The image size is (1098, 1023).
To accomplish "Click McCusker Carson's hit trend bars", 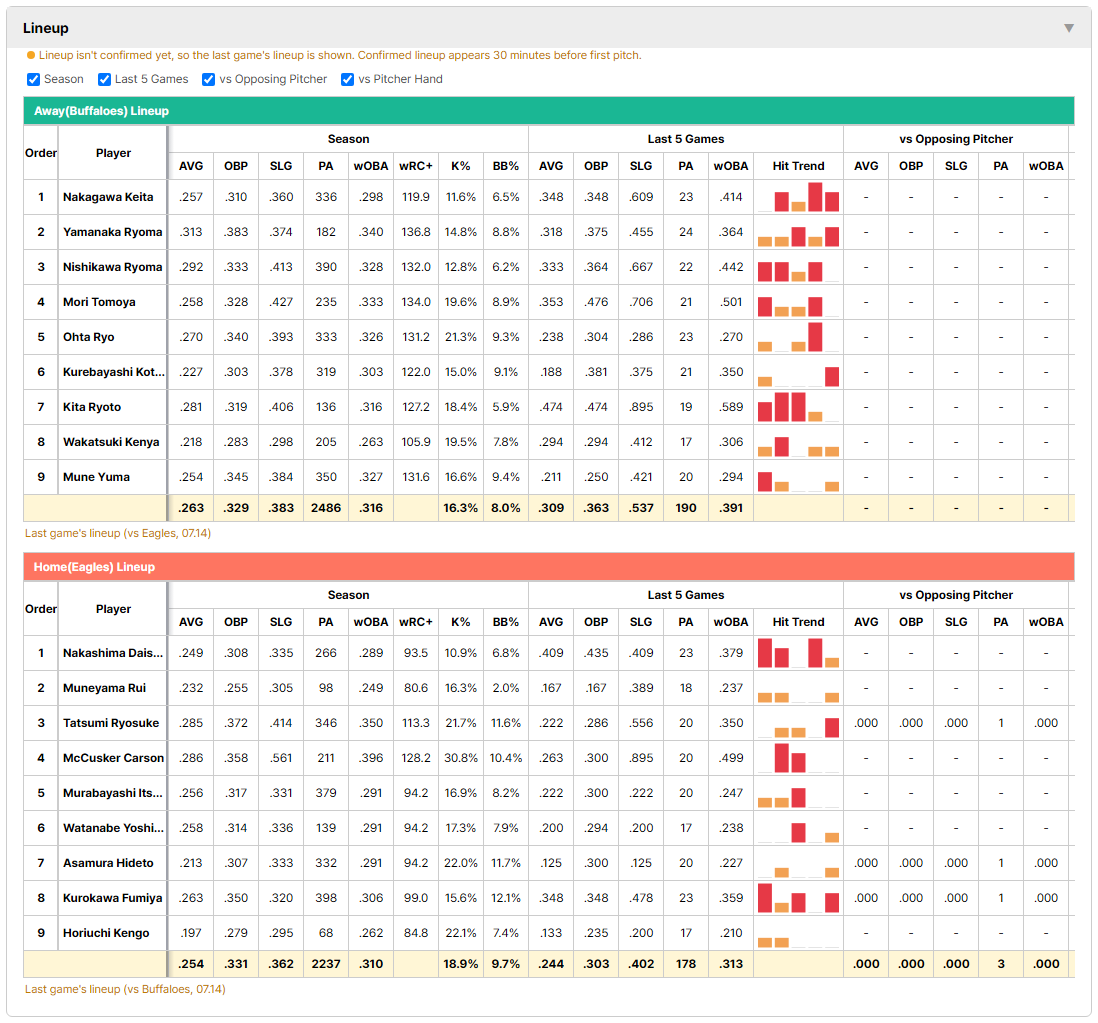I will (798, 758).
